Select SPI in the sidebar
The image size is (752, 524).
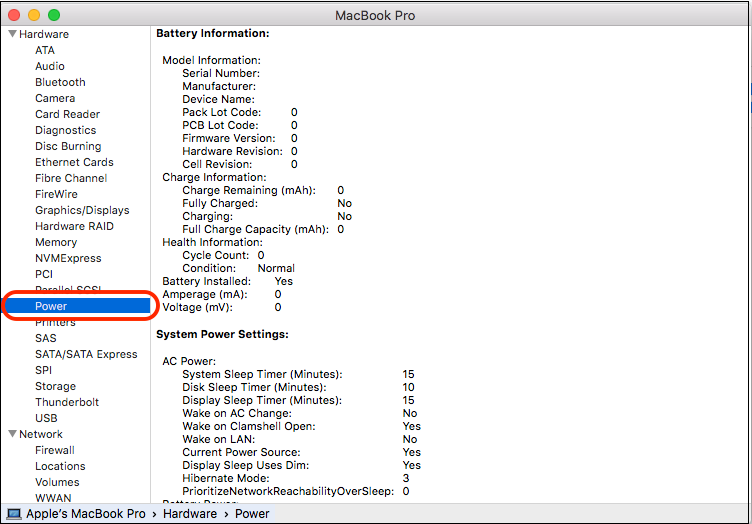pyautogui.click(x=43, y=370)
